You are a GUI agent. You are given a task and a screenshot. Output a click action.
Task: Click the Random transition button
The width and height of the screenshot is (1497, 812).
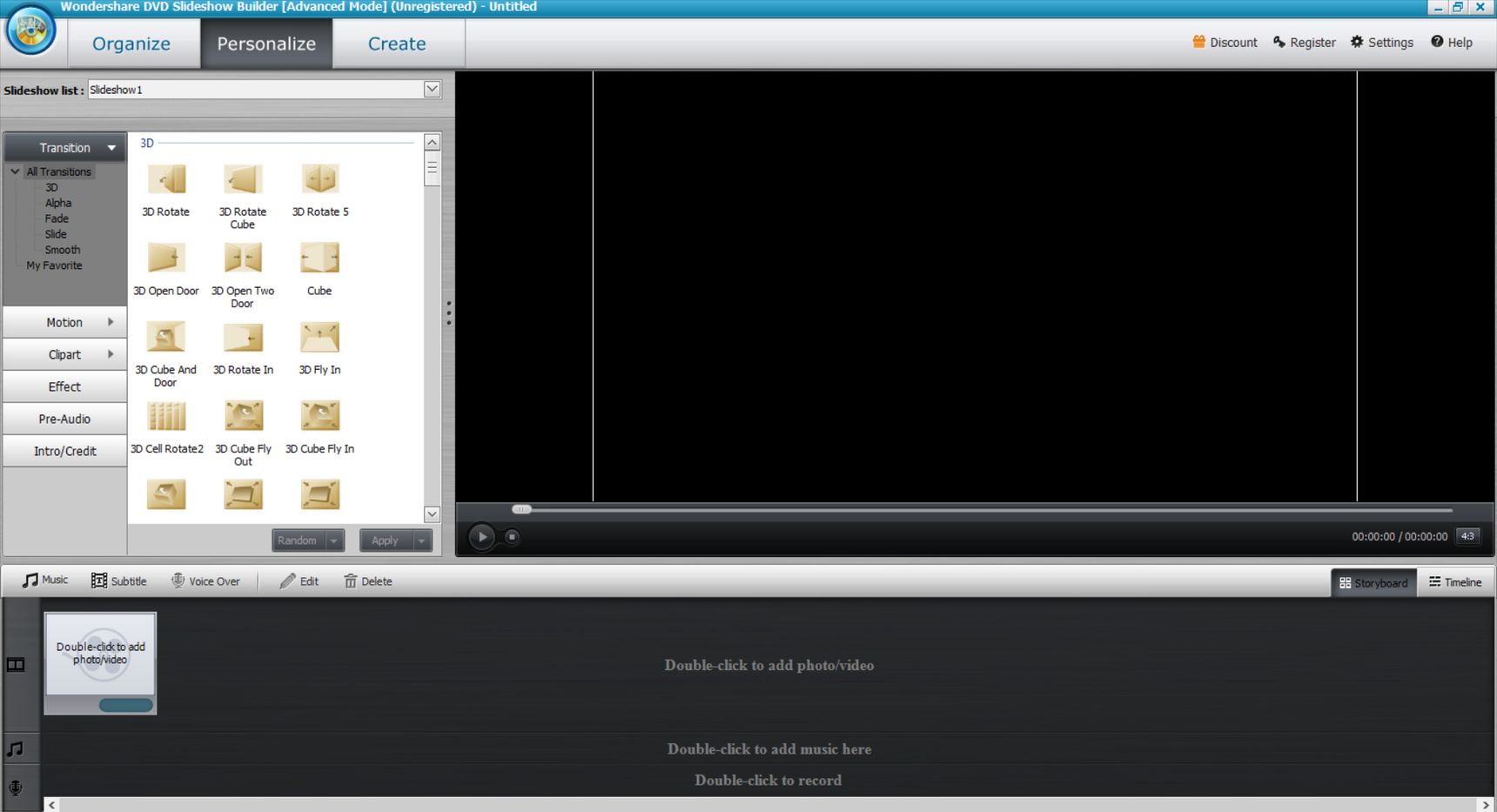click(x=298, y=540)
